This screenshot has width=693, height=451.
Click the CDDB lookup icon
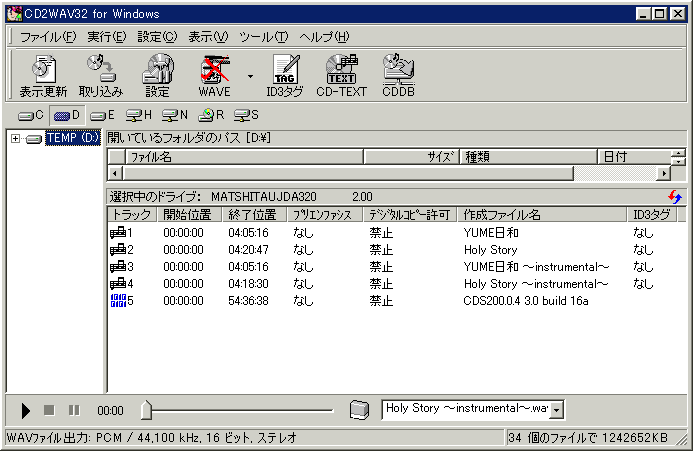398,75
